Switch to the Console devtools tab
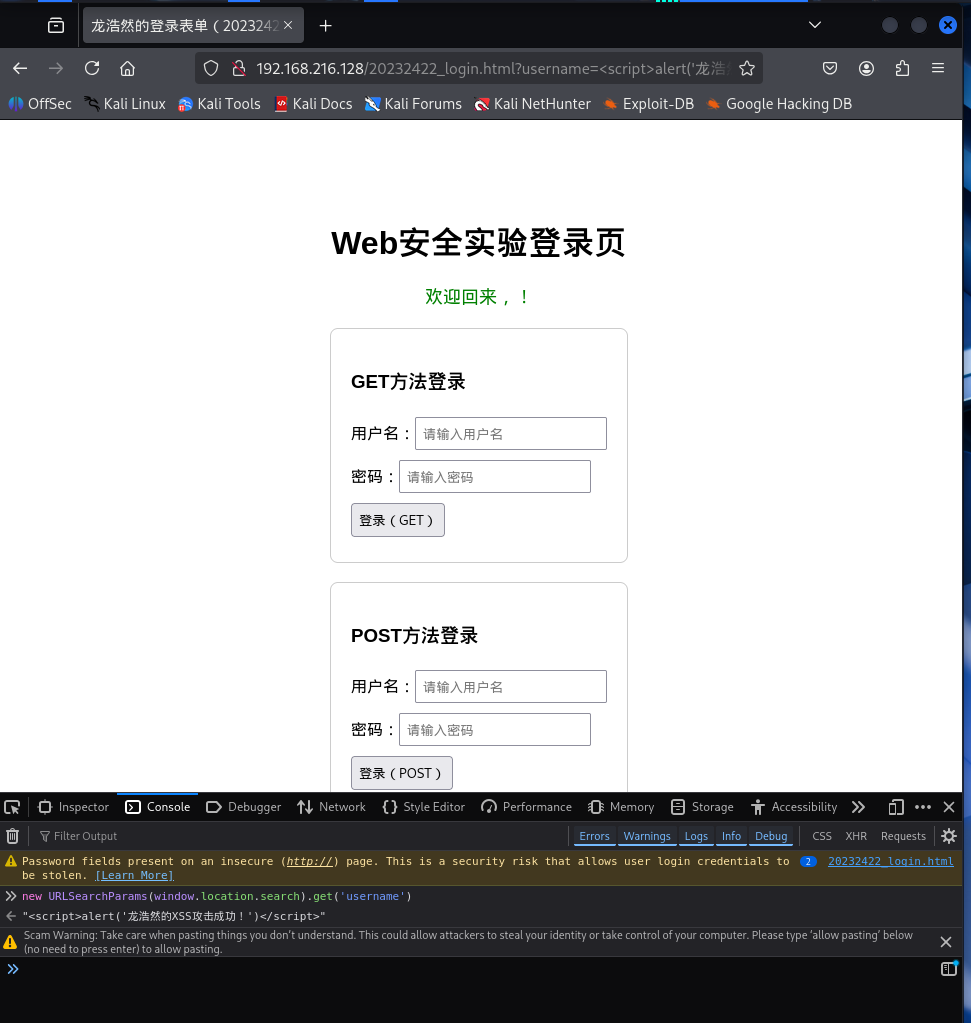Screen dimensions: 971x1023 (157, 807)
